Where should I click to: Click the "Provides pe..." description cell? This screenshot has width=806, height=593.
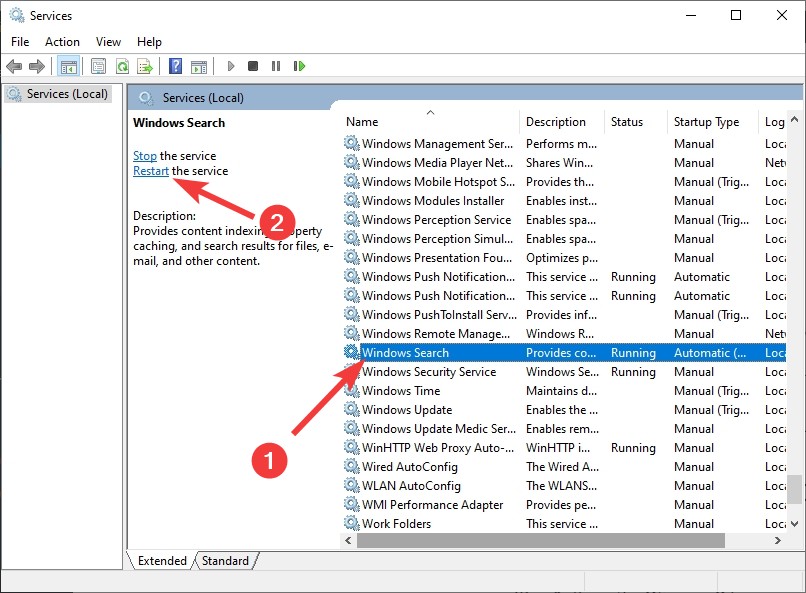click(x=561, y=505)
